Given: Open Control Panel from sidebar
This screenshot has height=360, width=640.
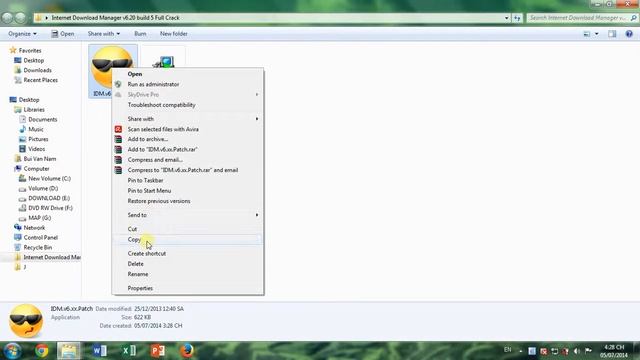Looking at the screenshot, I should point(40,238).
